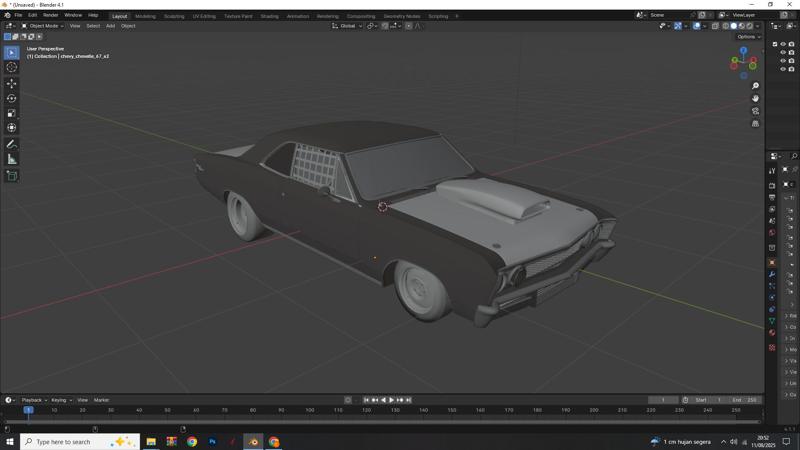
Task: Select the Annotate tool
Action: pos(12,144)
